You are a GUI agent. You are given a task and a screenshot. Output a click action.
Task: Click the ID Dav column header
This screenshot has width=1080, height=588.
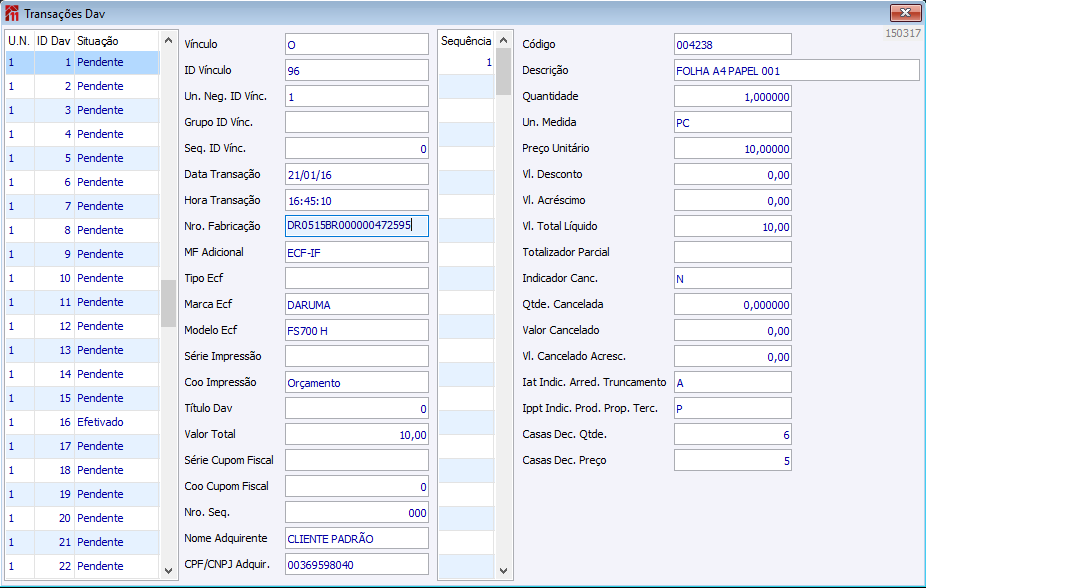tap(54, 41)
